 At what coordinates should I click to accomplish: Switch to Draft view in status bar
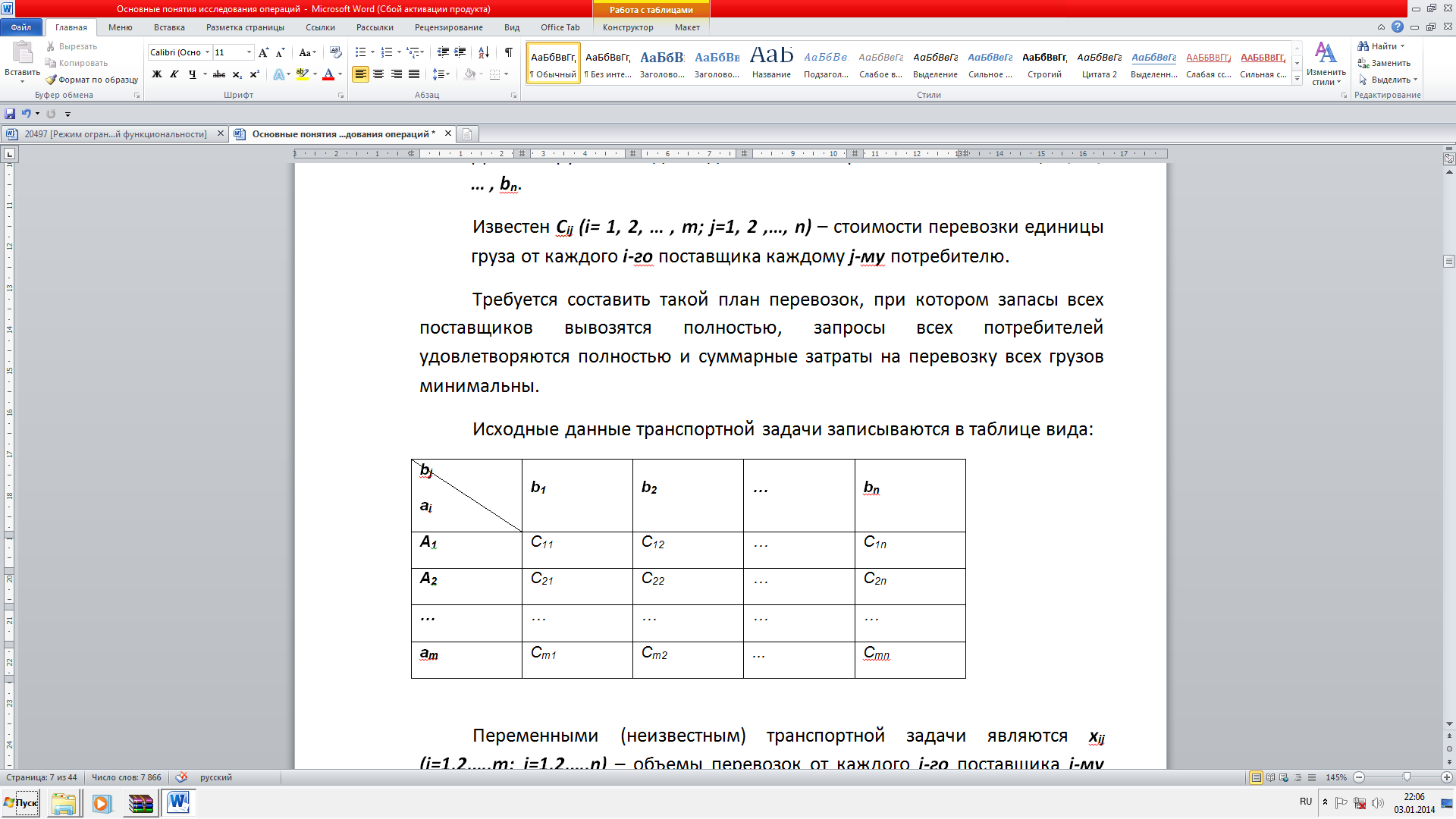tap(1312, 777)
